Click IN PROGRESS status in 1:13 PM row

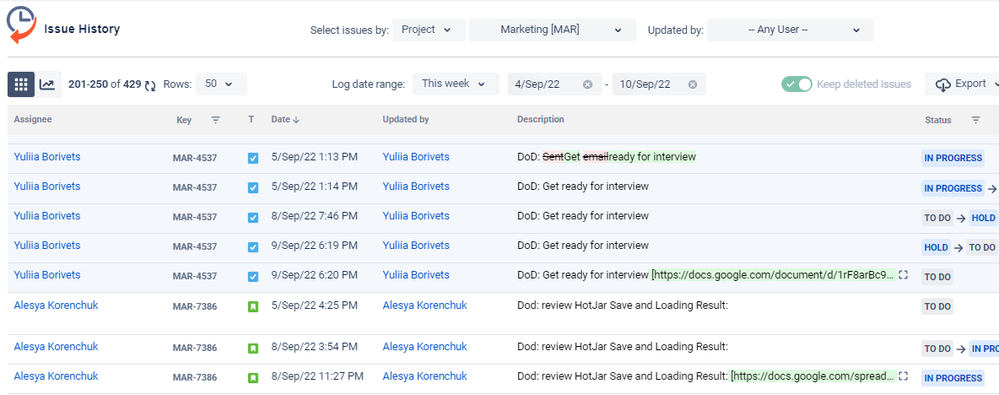click(x=953, y=158)
